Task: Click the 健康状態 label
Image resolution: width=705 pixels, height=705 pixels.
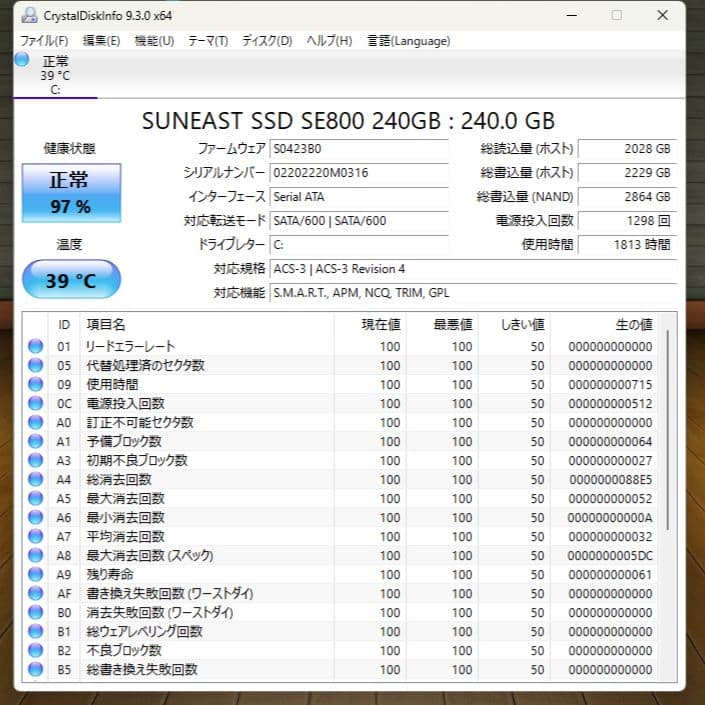Action: [x=69, y=148]
